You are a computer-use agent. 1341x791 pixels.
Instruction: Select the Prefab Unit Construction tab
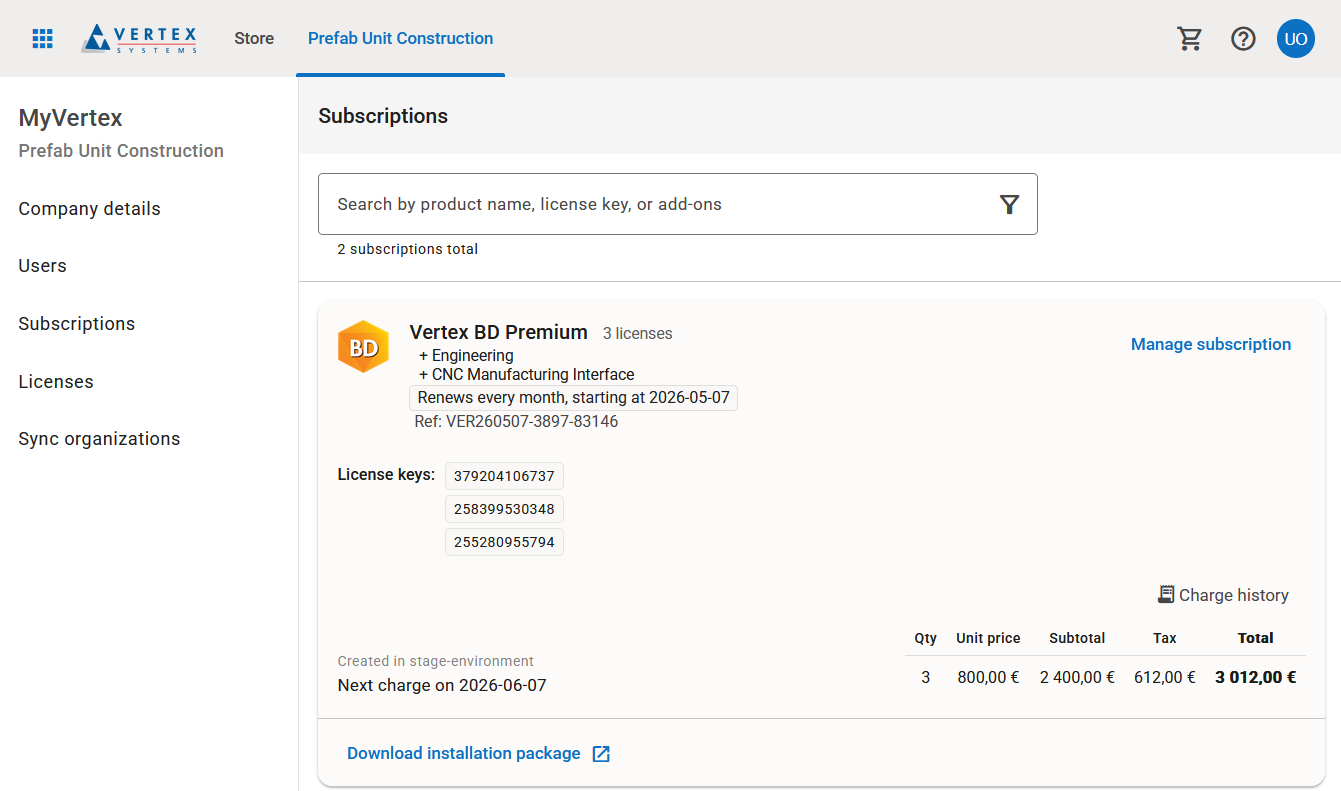click(400, 39)
